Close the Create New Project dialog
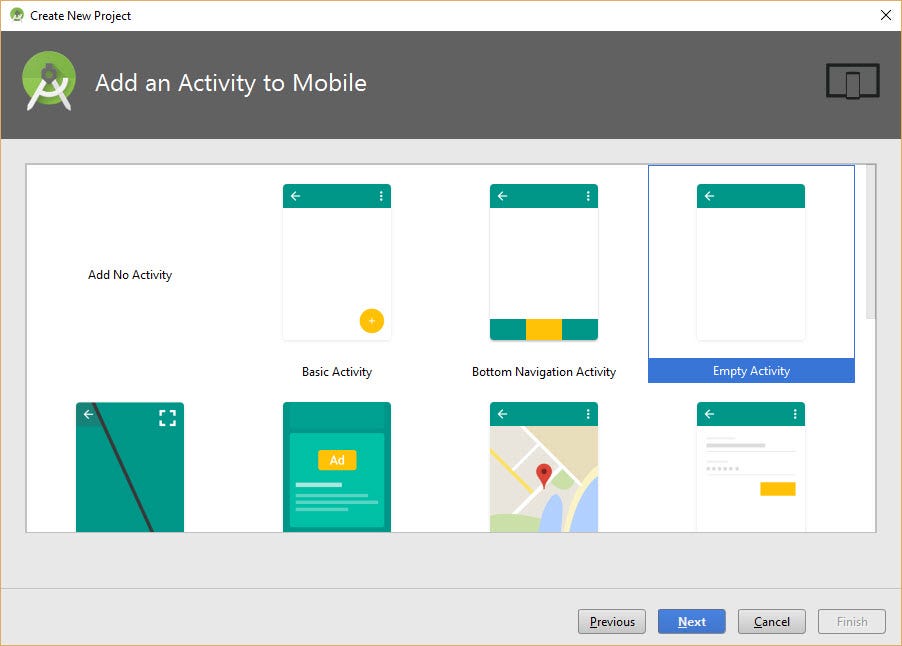 pyautogui.click(x=886, y=16)
